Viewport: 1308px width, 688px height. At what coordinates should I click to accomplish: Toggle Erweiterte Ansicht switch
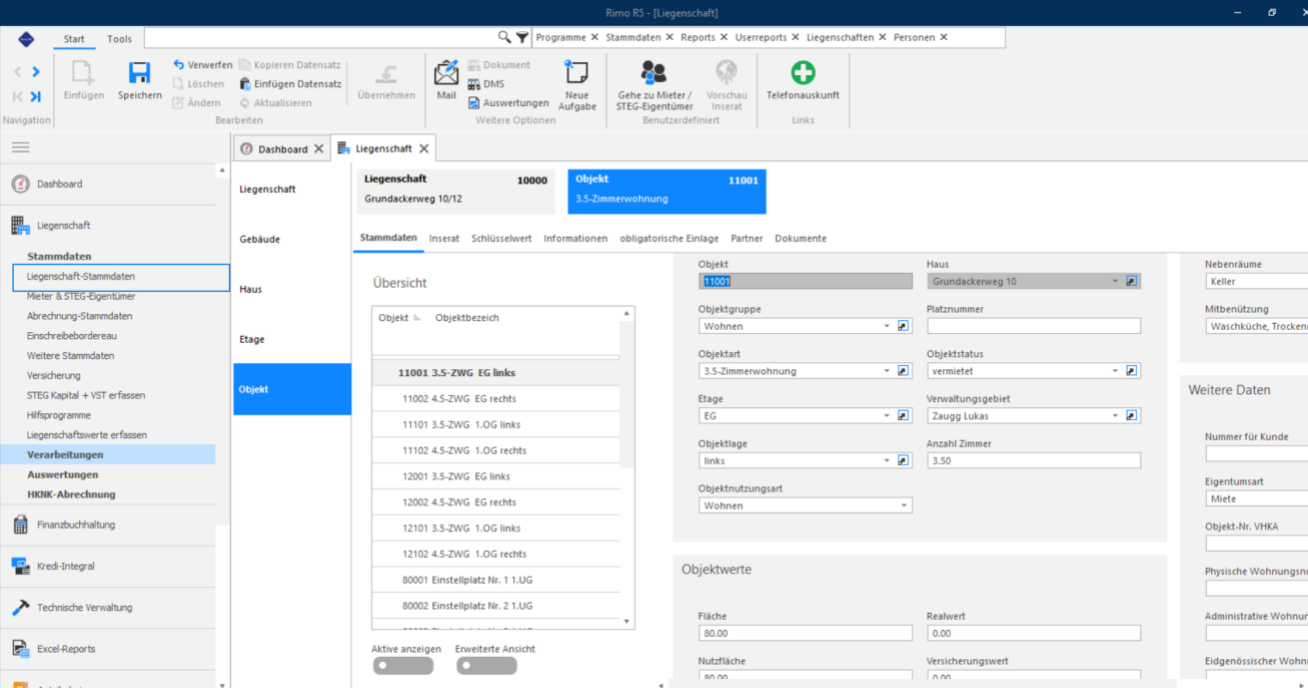pyautogui.click(x=486, y=666)
